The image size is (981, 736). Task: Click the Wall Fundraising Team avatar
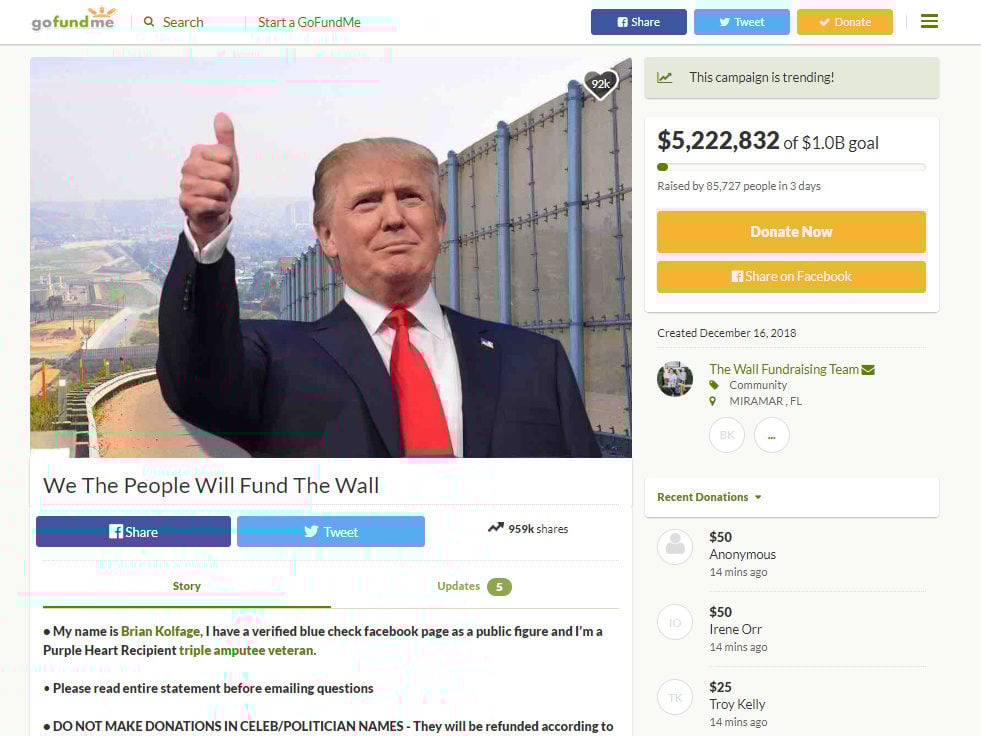click(x=675, y=379)
